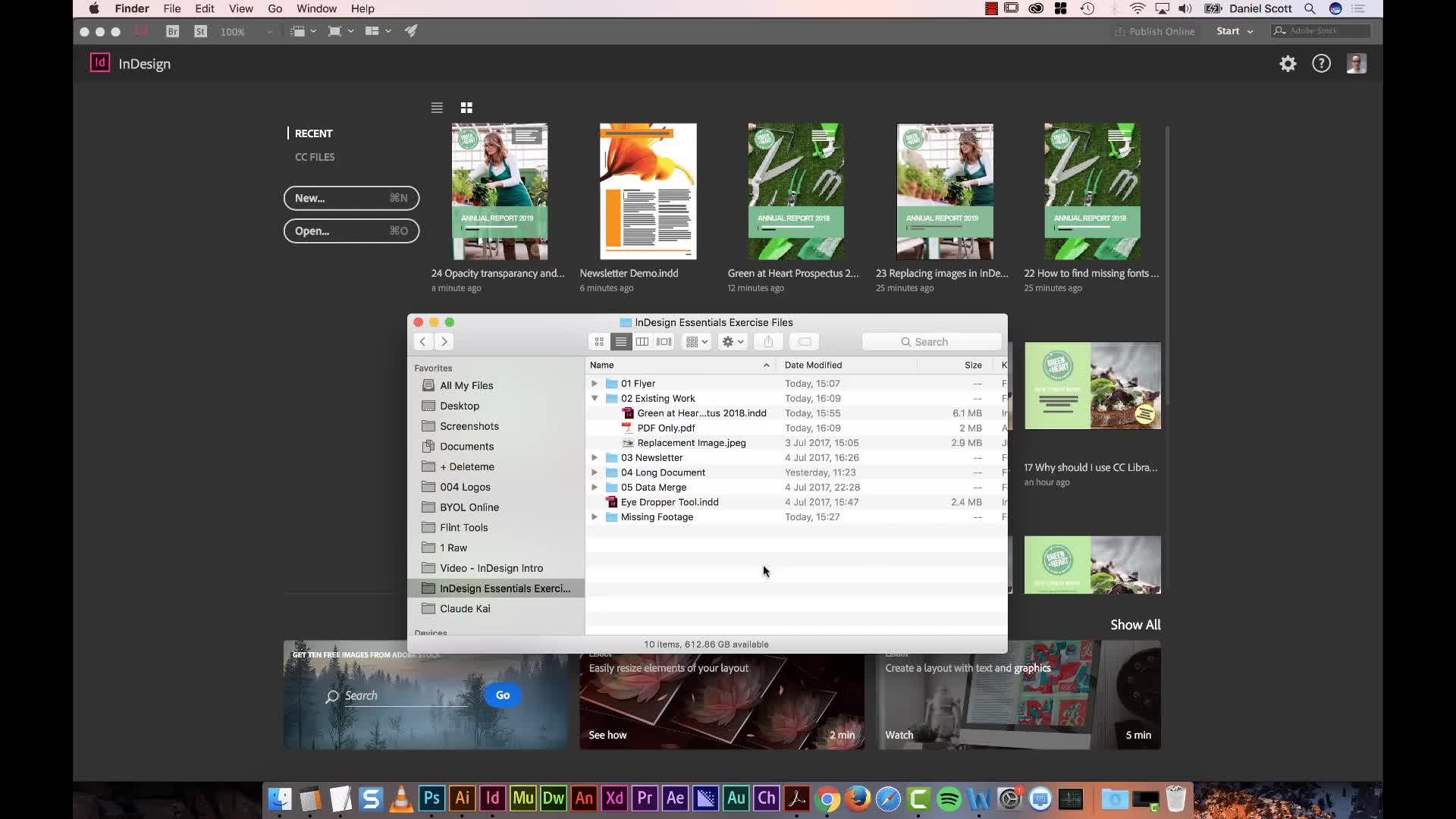This screenshot has height=819, width=1456.
Task: Open the File menu
Action: point(172,8)
